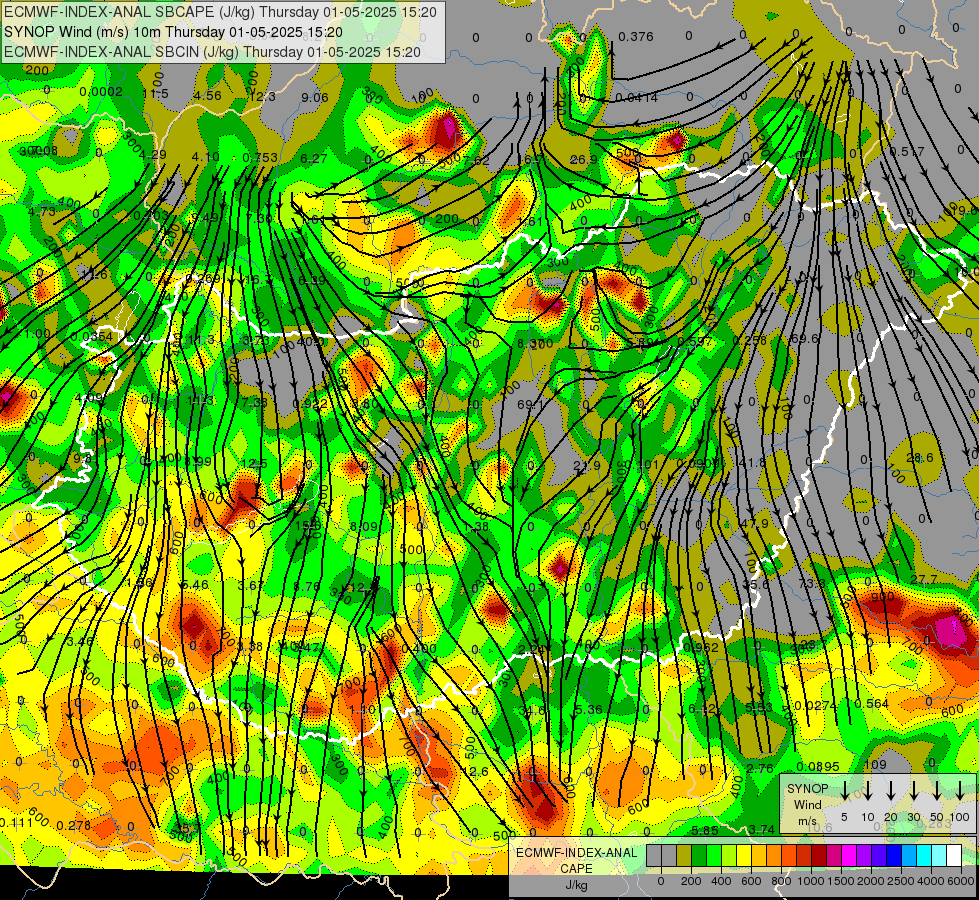Click the SBCAPE title line at top

[x=220, y=12]
